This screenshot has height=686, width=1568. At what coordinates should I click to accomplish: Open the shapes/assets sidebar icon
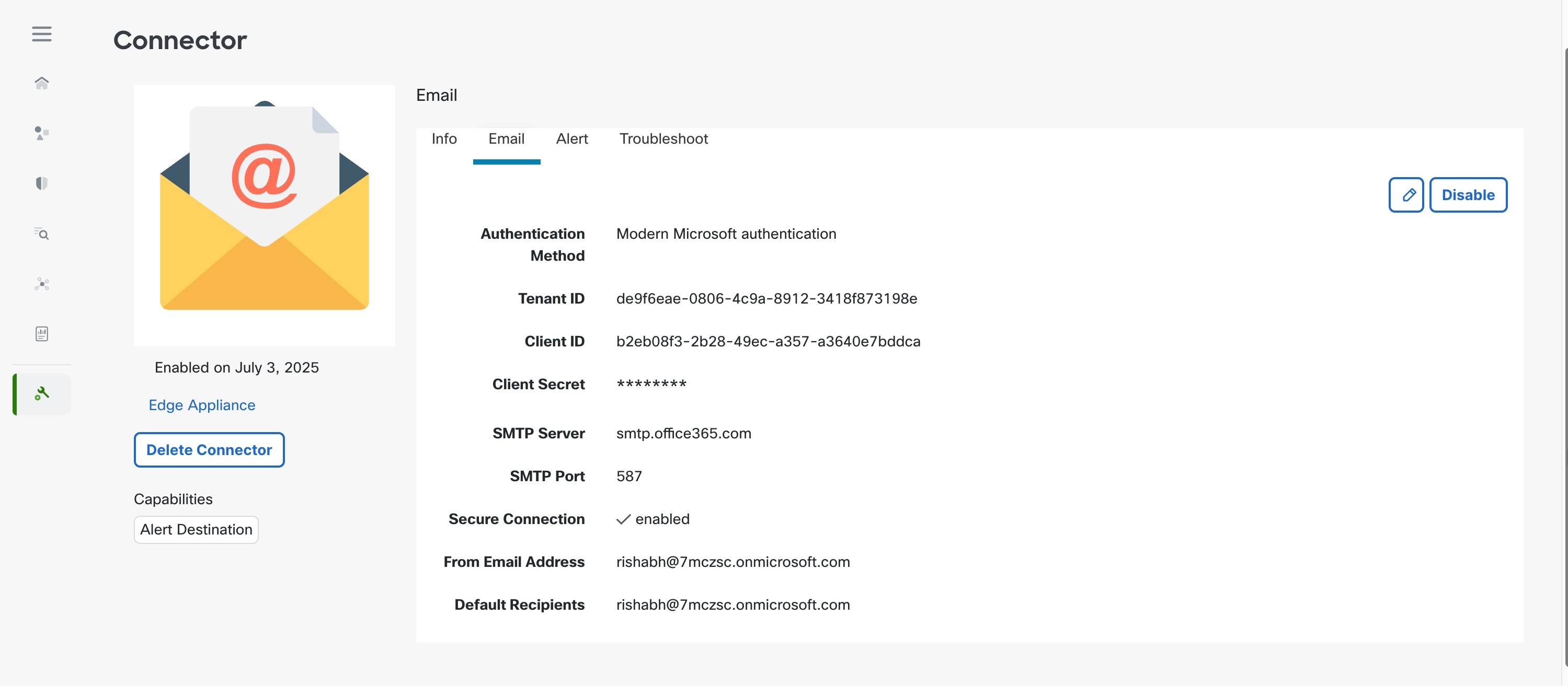pos(41,133)
